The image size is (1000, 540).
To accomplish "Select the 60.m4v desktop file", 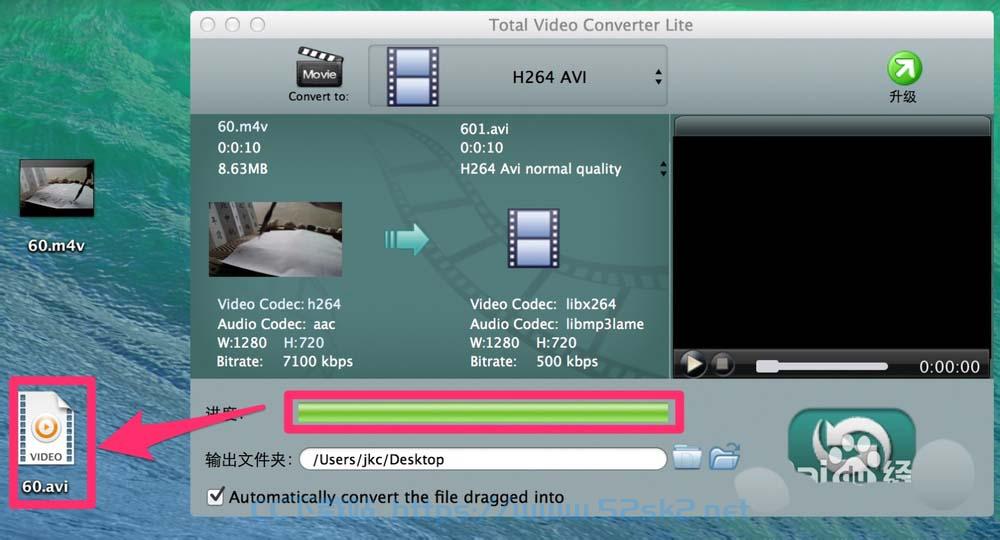I will click(57, 205).
